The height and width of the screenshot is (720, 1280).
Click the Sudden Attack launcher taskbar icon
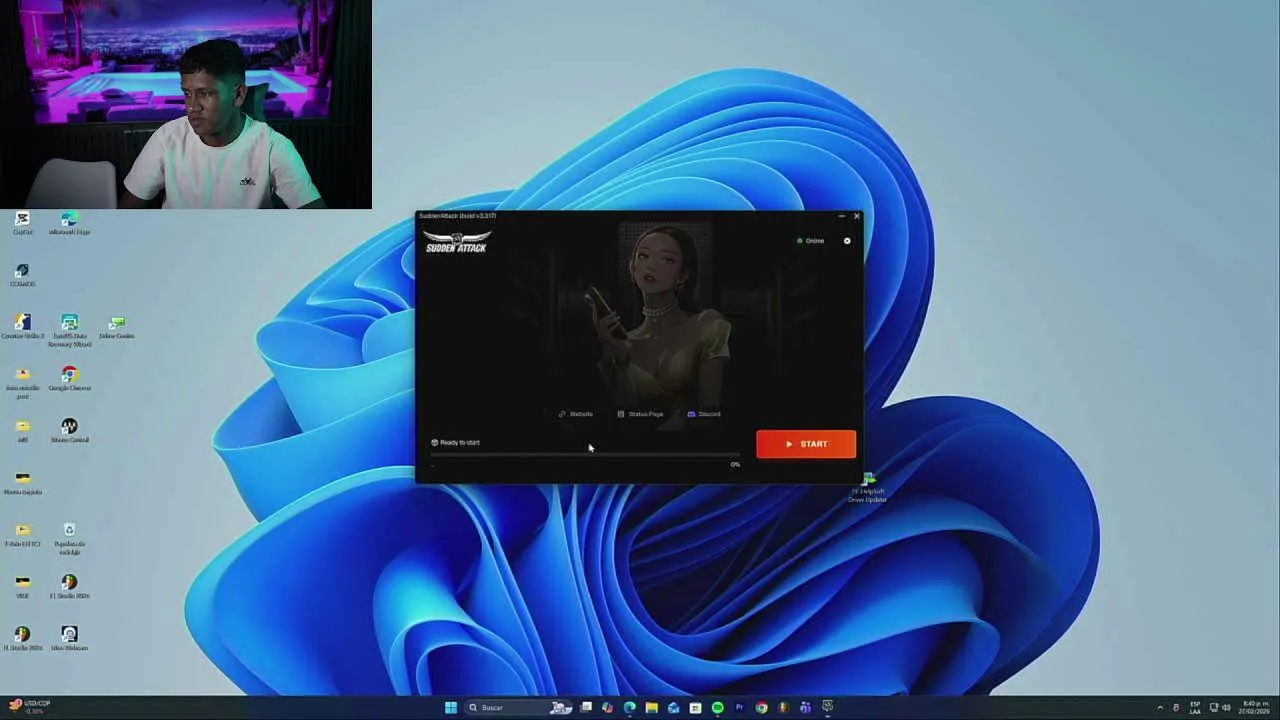tap(828, 708)
